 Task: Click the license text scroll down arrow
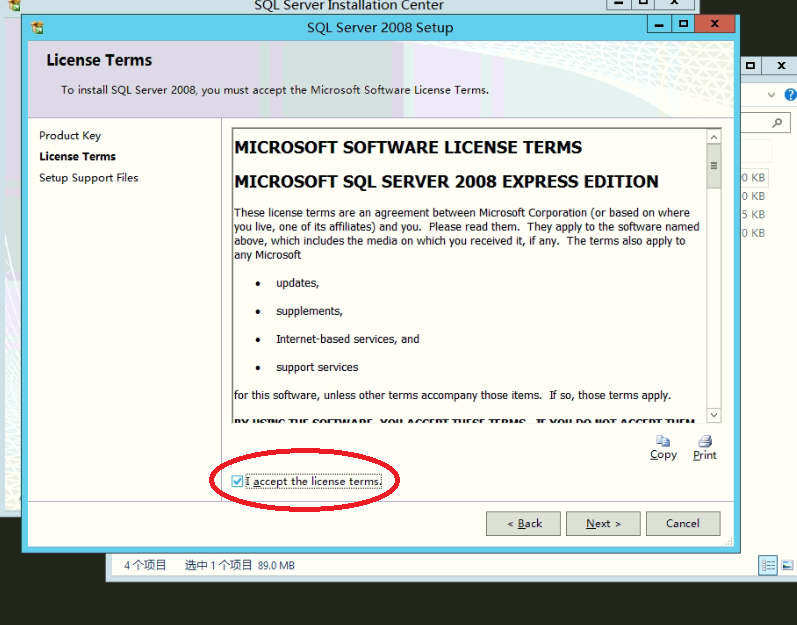click(x=714, y=415)
